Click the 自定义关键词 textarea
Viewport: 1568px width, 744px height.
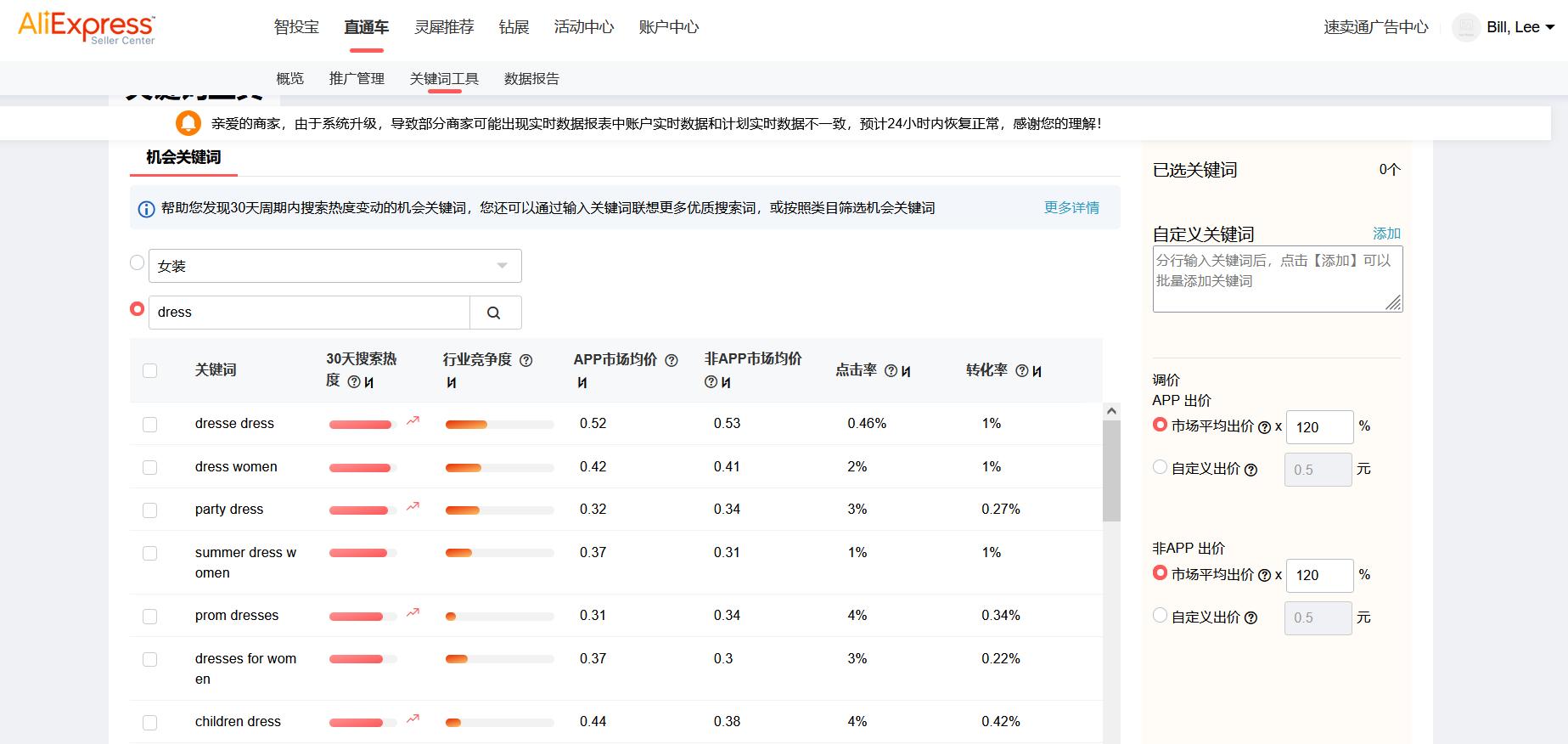point(1278,279)
